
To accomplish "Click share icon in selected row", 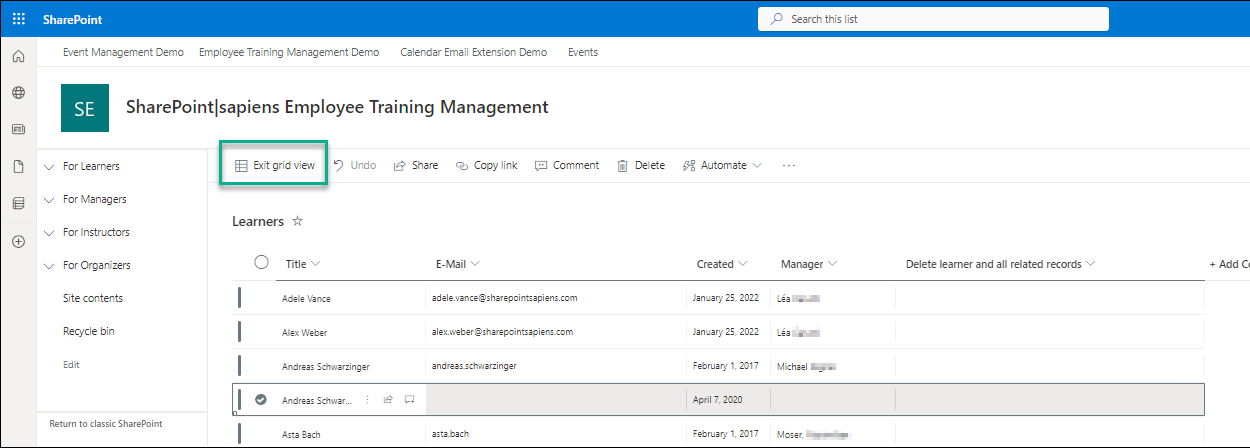I will (x=388, y=399).
